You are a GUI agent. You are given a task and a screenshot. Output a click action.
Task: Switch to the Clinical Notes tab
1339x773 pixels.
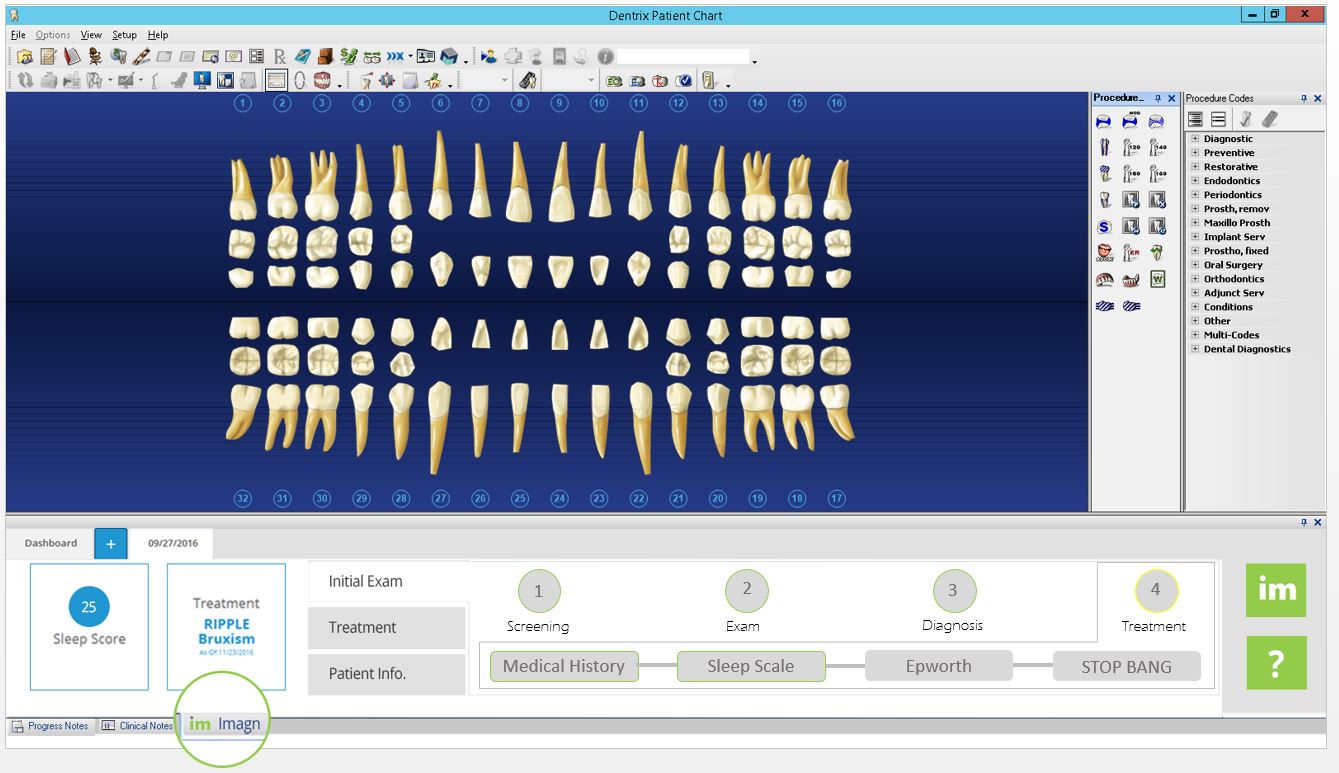pyautogui.click(x=137, y=726)
